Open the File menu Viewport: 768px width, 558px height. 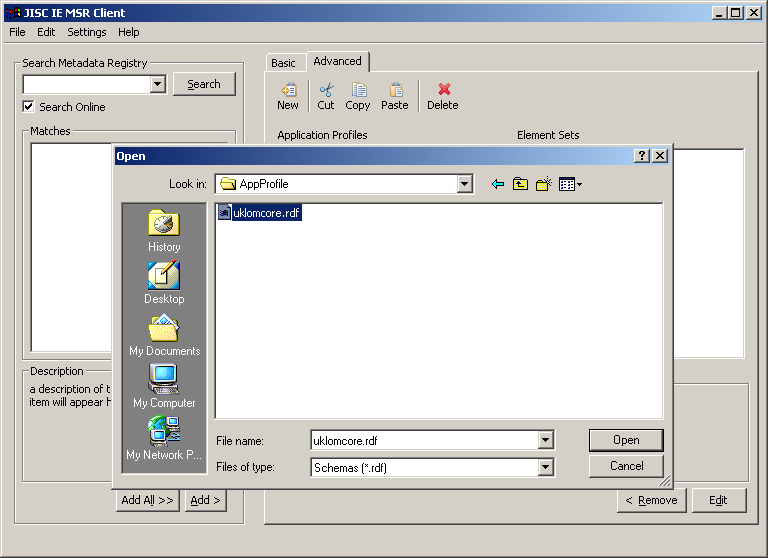coord(17,32)
